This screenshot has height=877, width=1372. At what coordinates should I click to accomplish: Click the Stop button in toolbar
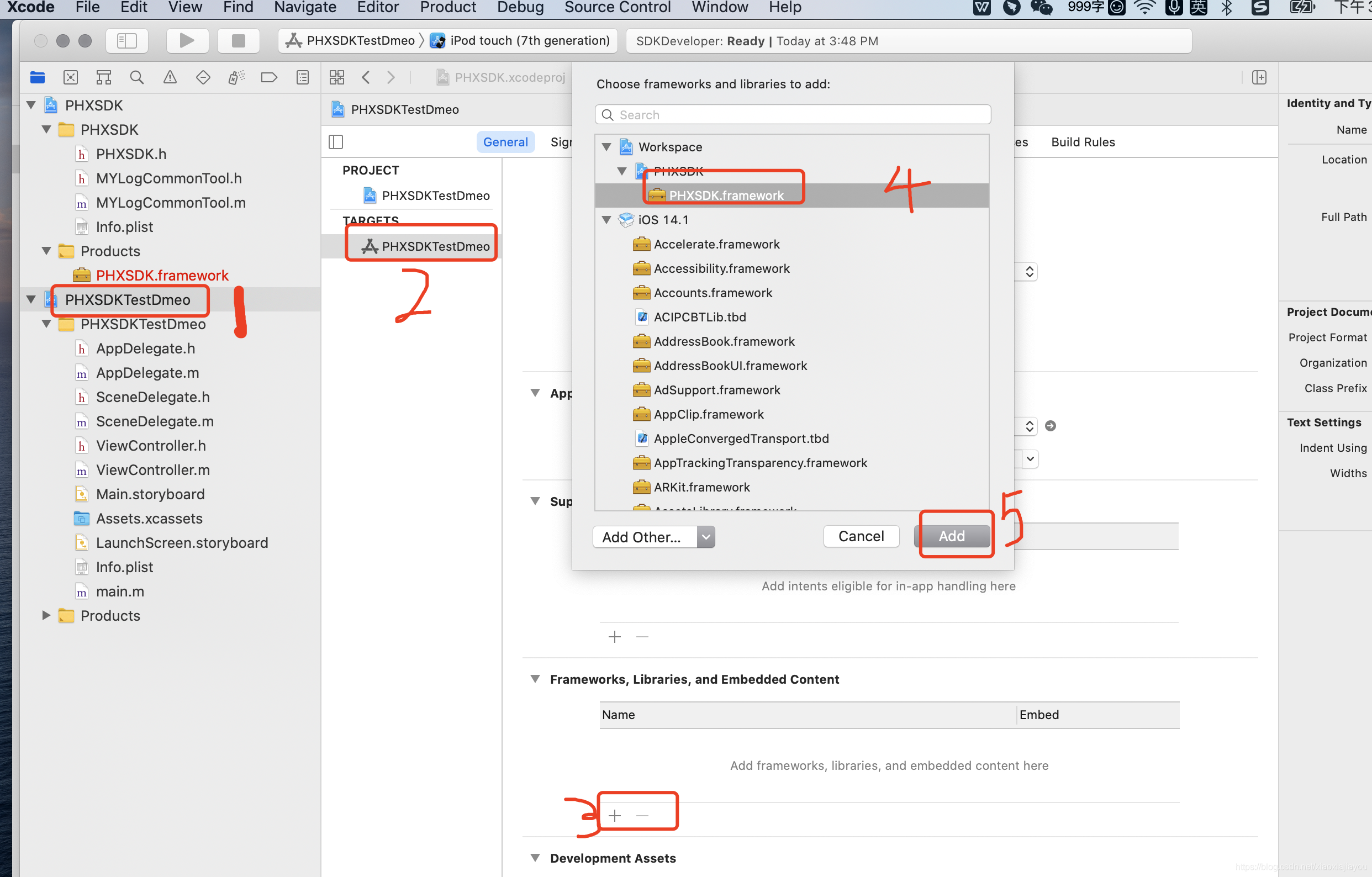click(x=238, y=40)
